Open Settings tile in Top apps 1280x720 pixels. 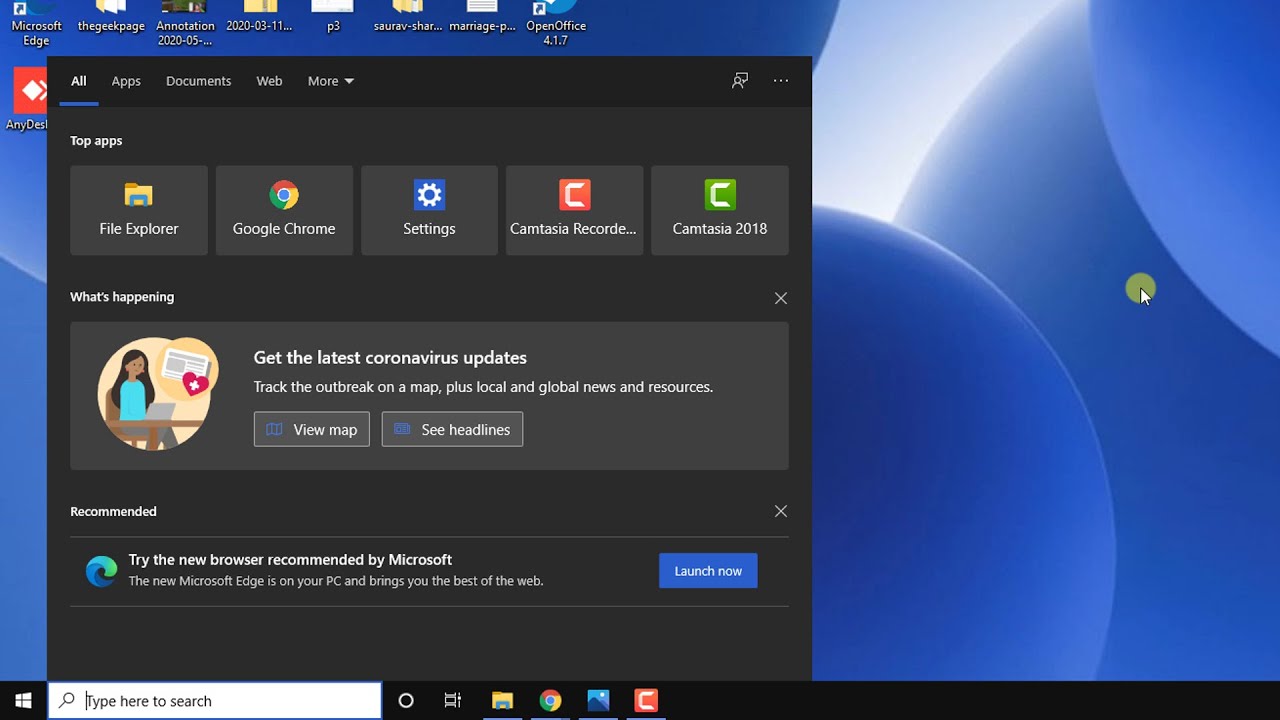(x=429, y=210)
